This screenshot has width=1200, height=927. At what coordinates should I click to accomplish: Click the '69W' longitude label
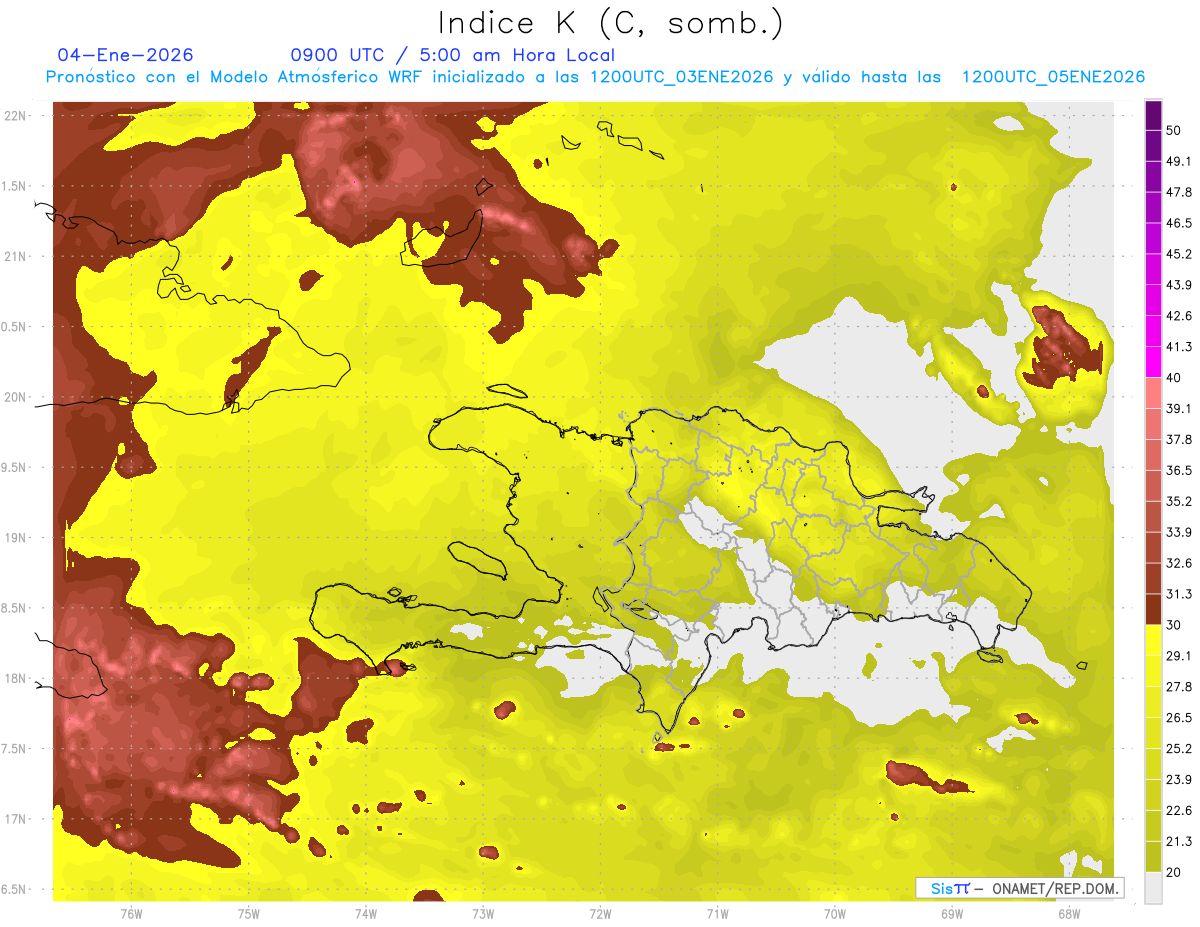pos(952,914)
